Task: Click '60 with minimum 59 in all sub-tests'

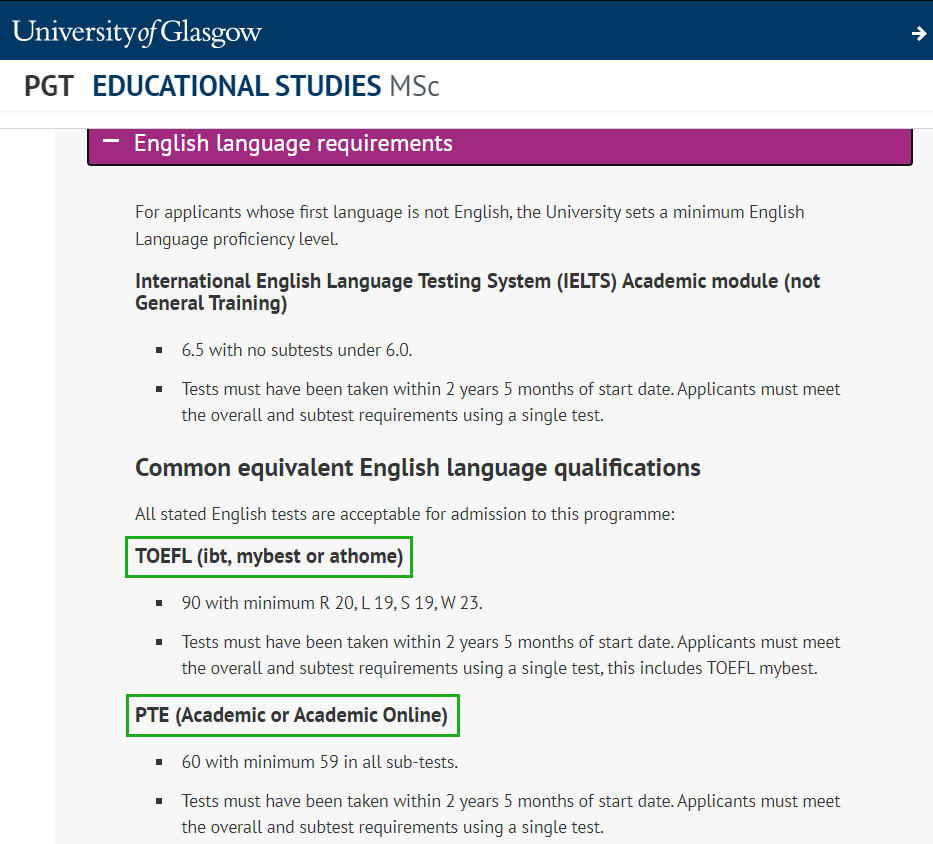Action: click(319, 762)
